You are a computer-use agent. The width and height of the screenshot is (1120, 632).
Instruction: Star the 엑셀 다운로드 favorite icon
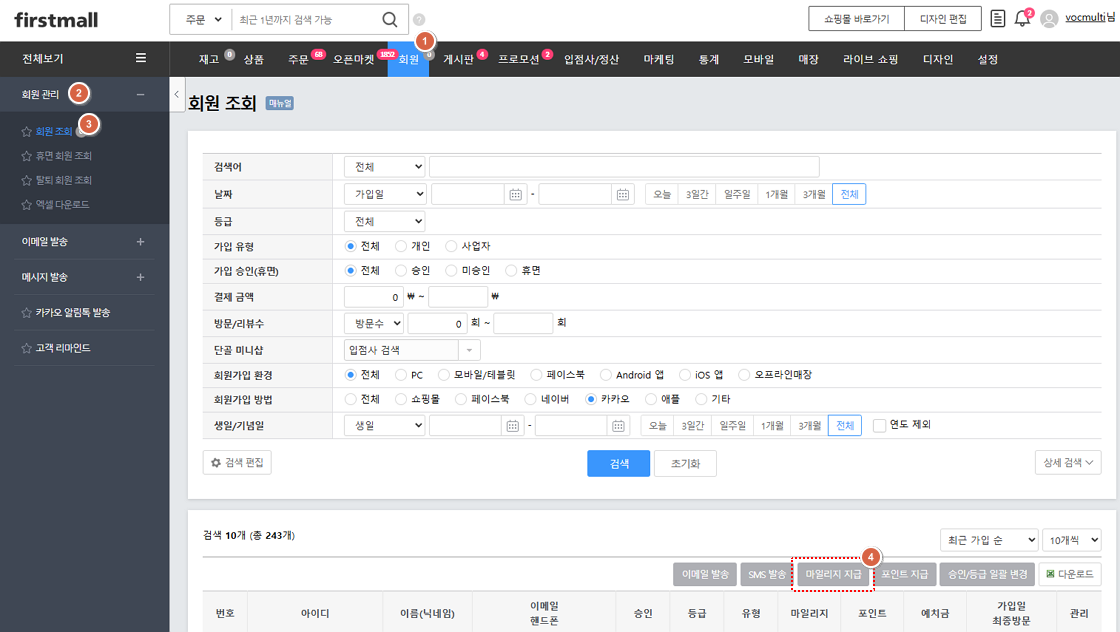click(x=26, y=204)
